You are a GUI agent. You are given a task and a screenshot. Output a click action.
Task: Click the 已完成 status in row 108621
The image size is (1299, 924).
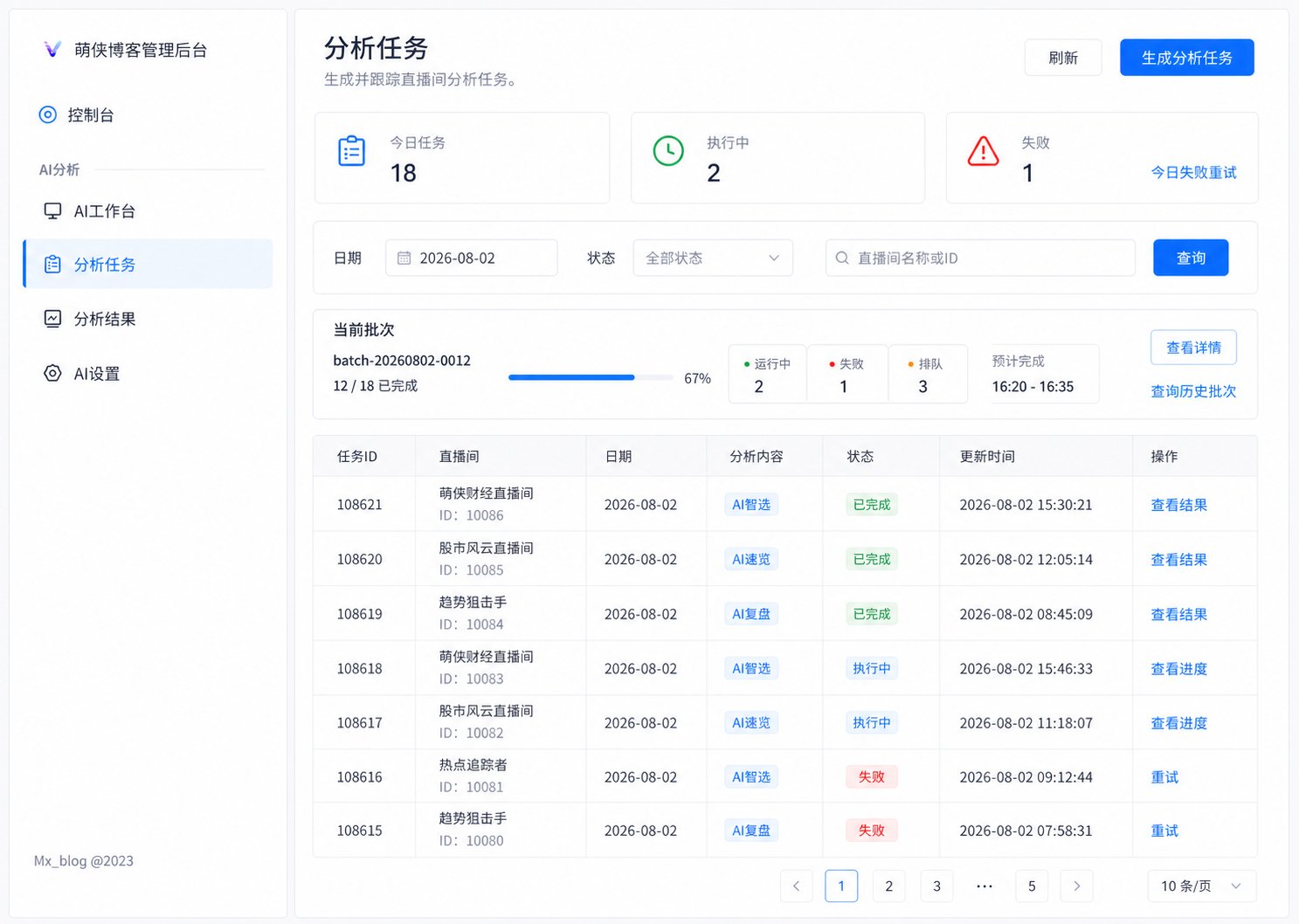(x=872, y=505)
